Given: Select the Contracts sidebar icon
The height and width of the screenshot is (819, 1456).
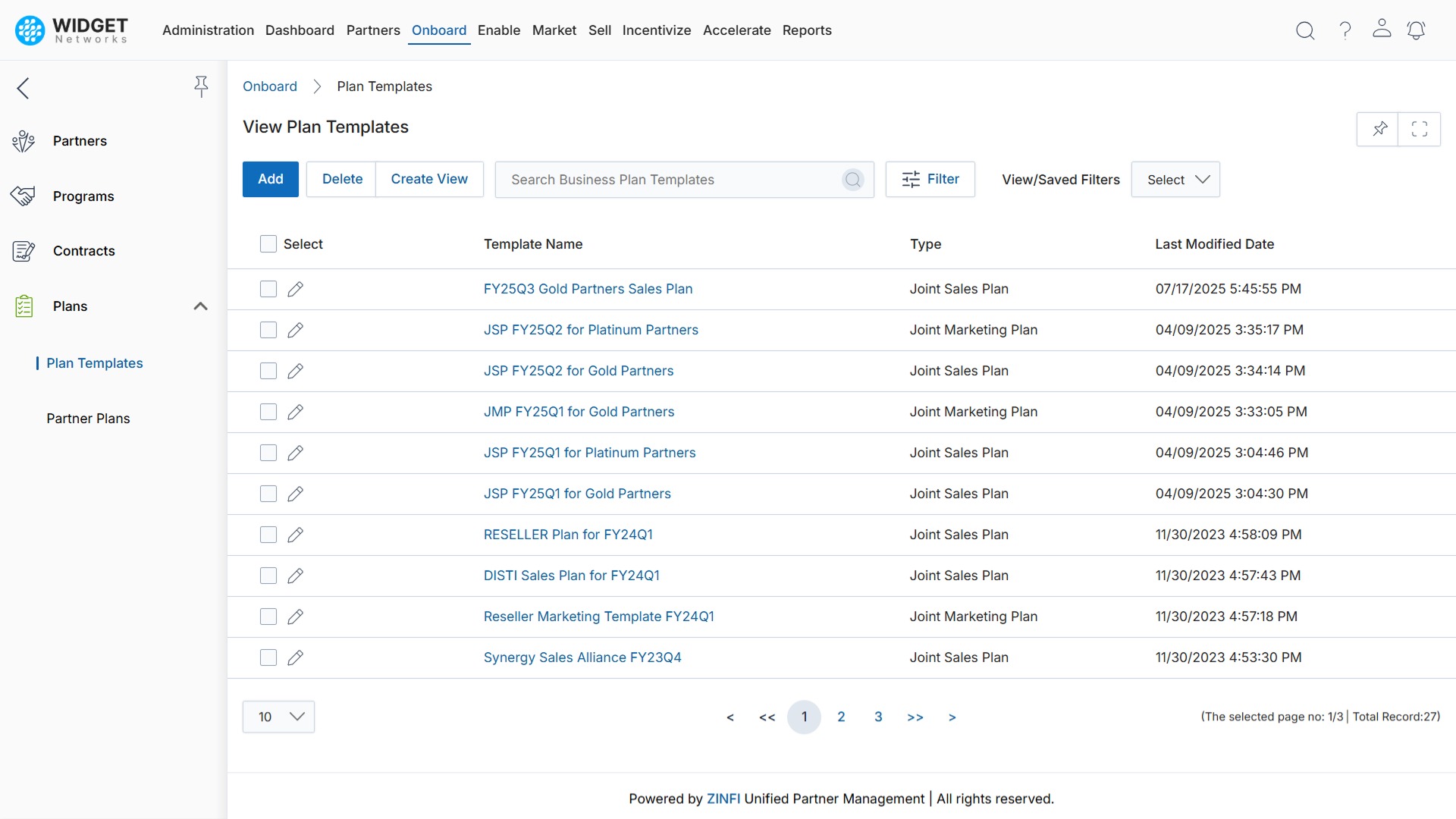Looking at the screenshot, I should click(24, 251).
